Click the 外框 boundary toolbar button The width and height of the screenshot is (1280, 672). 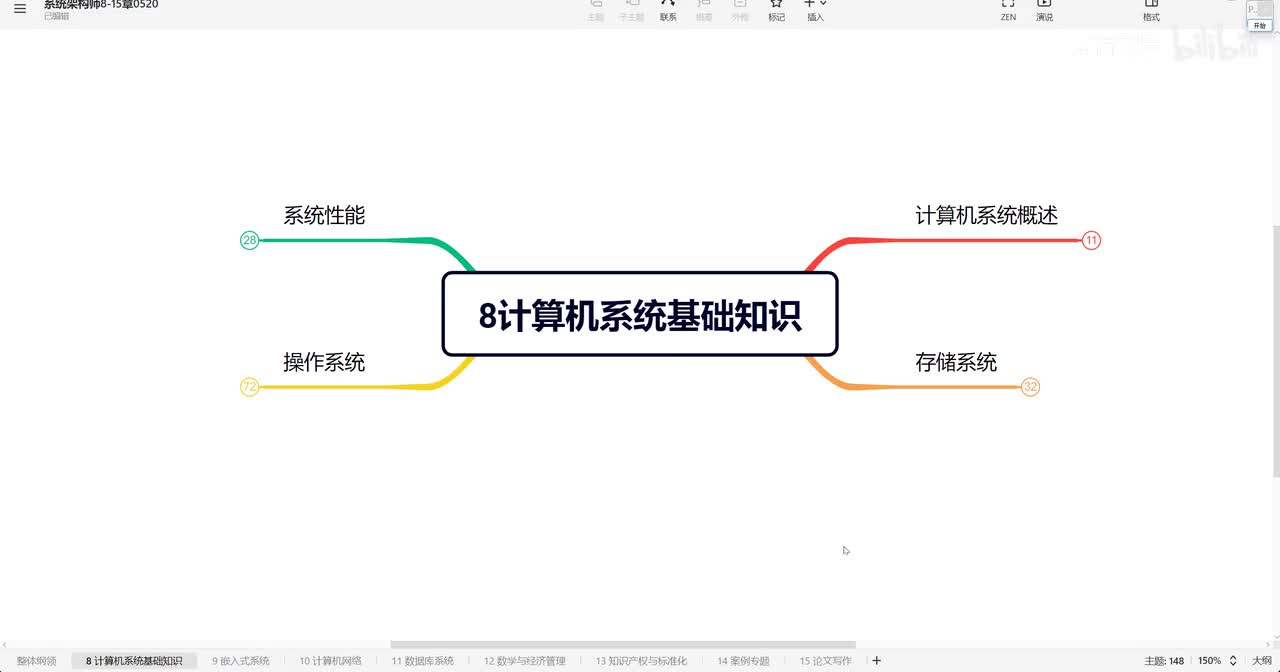click(740, 10)
